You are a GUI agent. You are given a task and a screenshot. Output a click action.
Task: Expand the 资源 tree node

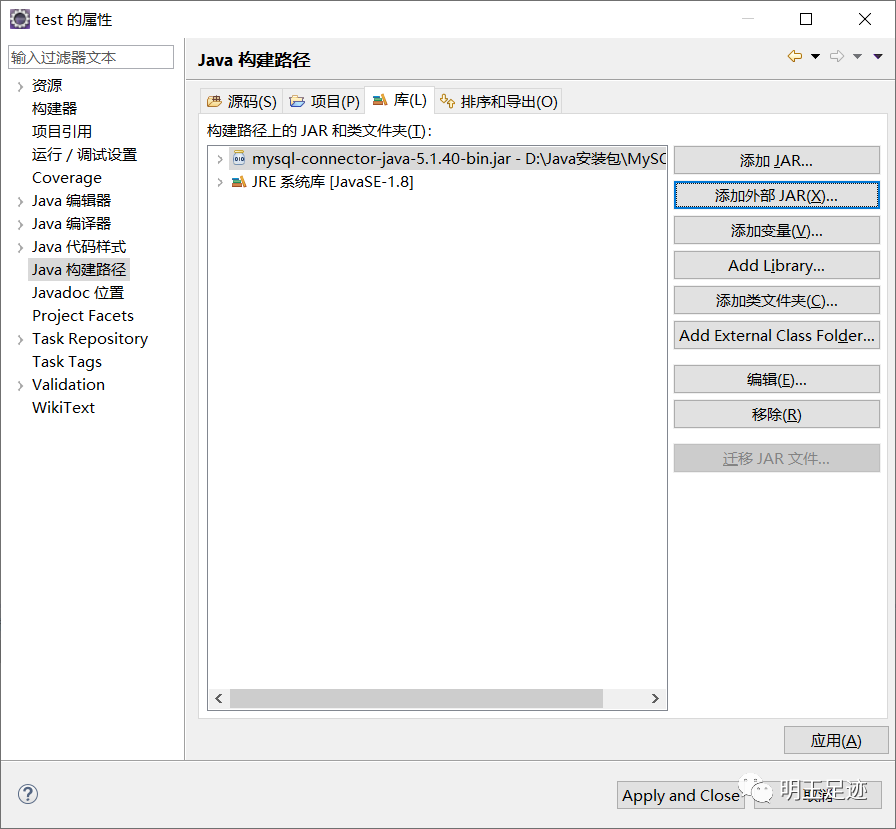tap(20, 86)
